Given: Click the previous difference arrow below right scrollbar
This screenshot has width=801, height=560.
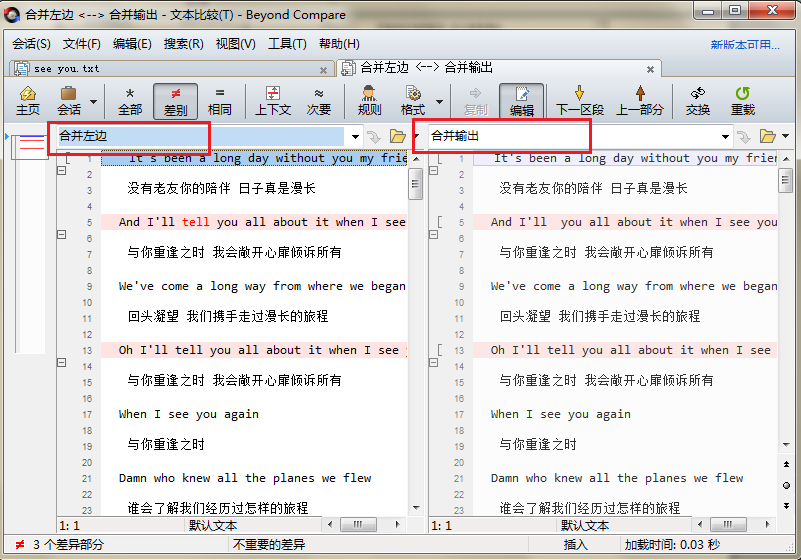Looking at the screenshot, I should pos(786,464).
